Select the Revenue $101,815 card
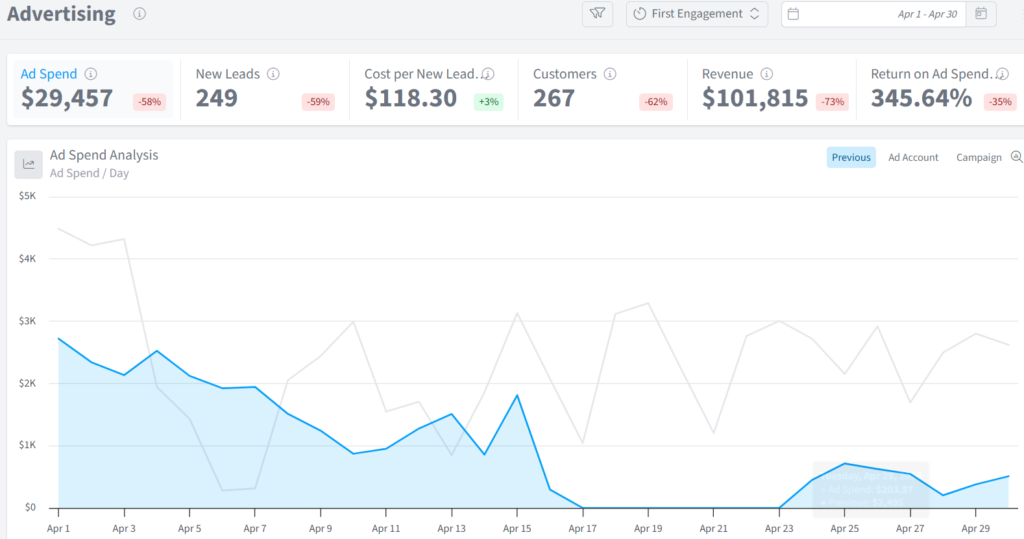The height and width of the screenshot is (539, 1024). point(771,90)
